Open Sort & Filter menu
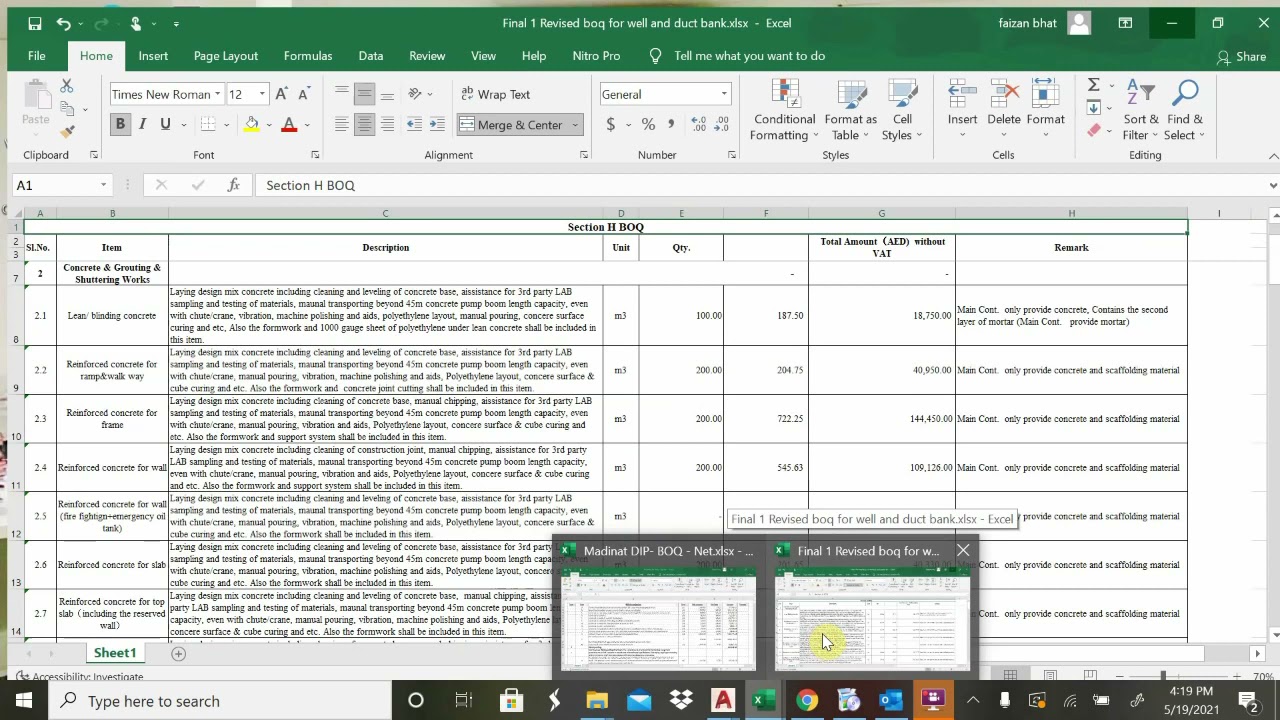The width and height of the screenshot is (1280, 720). point(1140,110)
